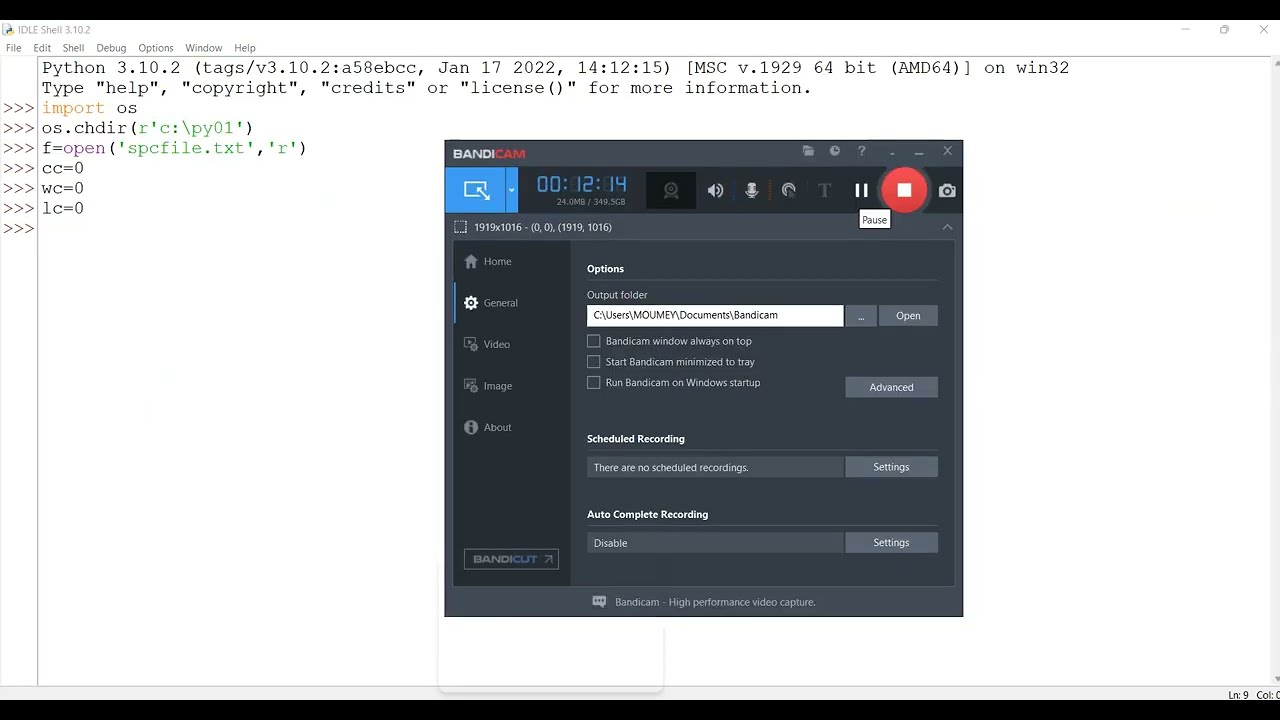Image resolution: width=1280 pixels, height=720 pixels.
Task: Click 'Ln: 9' status bar entry
Action: [1238, 695]
